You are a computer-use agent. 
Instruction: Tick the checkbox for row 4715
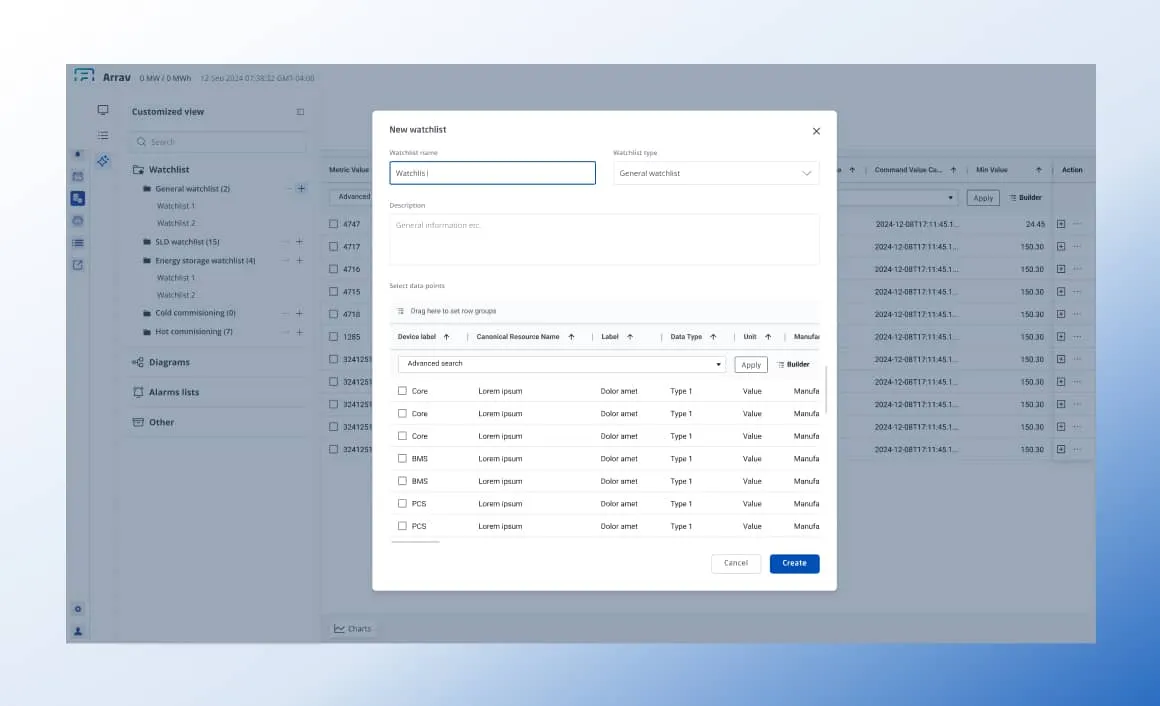tap(334, 292)
